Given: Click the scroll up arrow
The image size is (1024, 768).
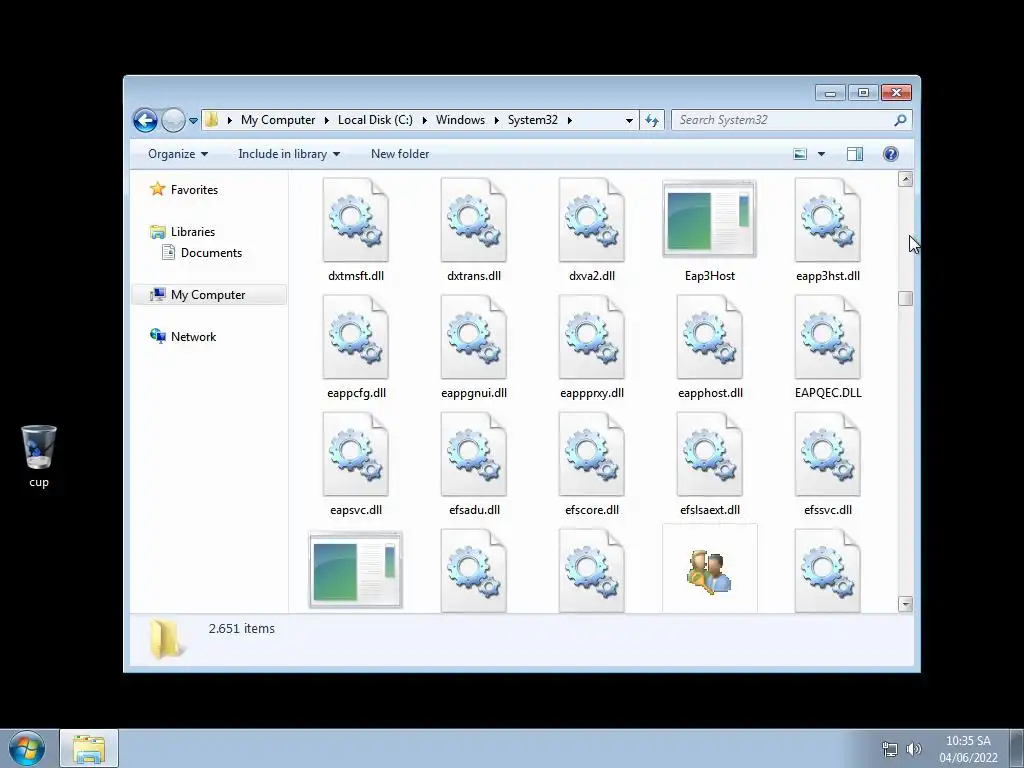Looking at the screenshot, I should [x=905, y=179].
